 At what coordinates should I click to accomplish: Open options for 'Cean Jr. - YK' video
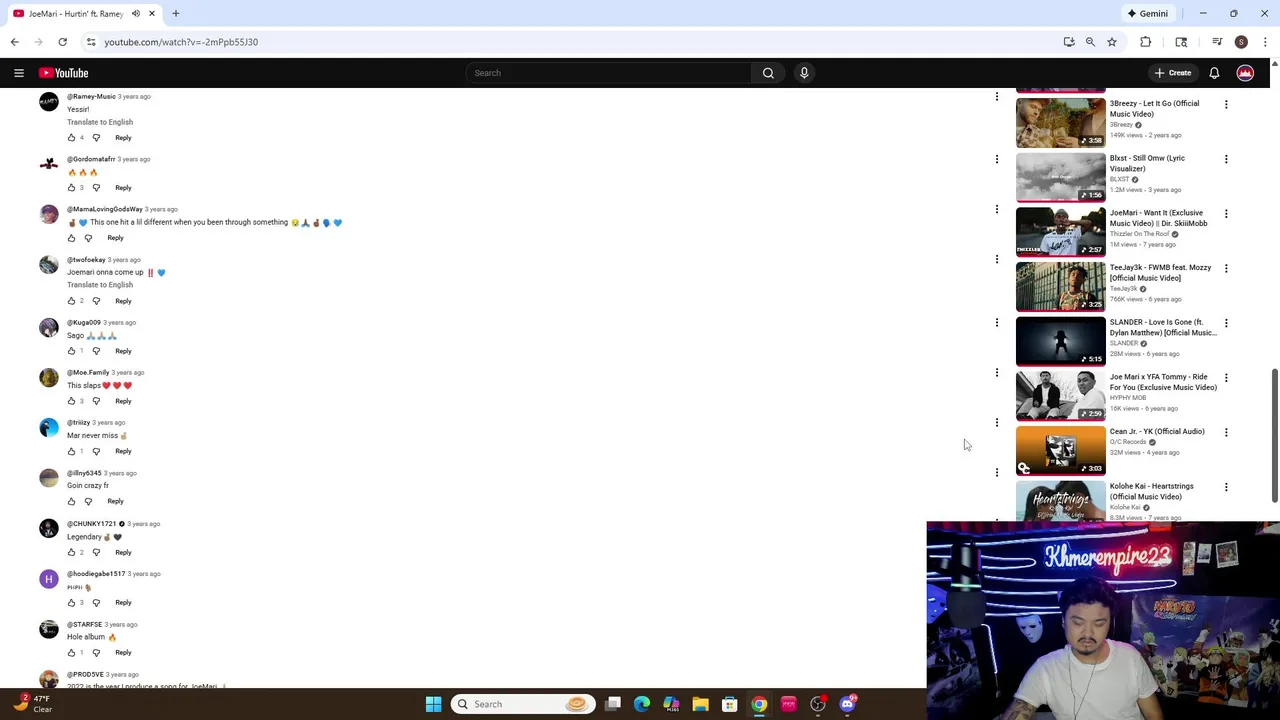point(1226,432)
